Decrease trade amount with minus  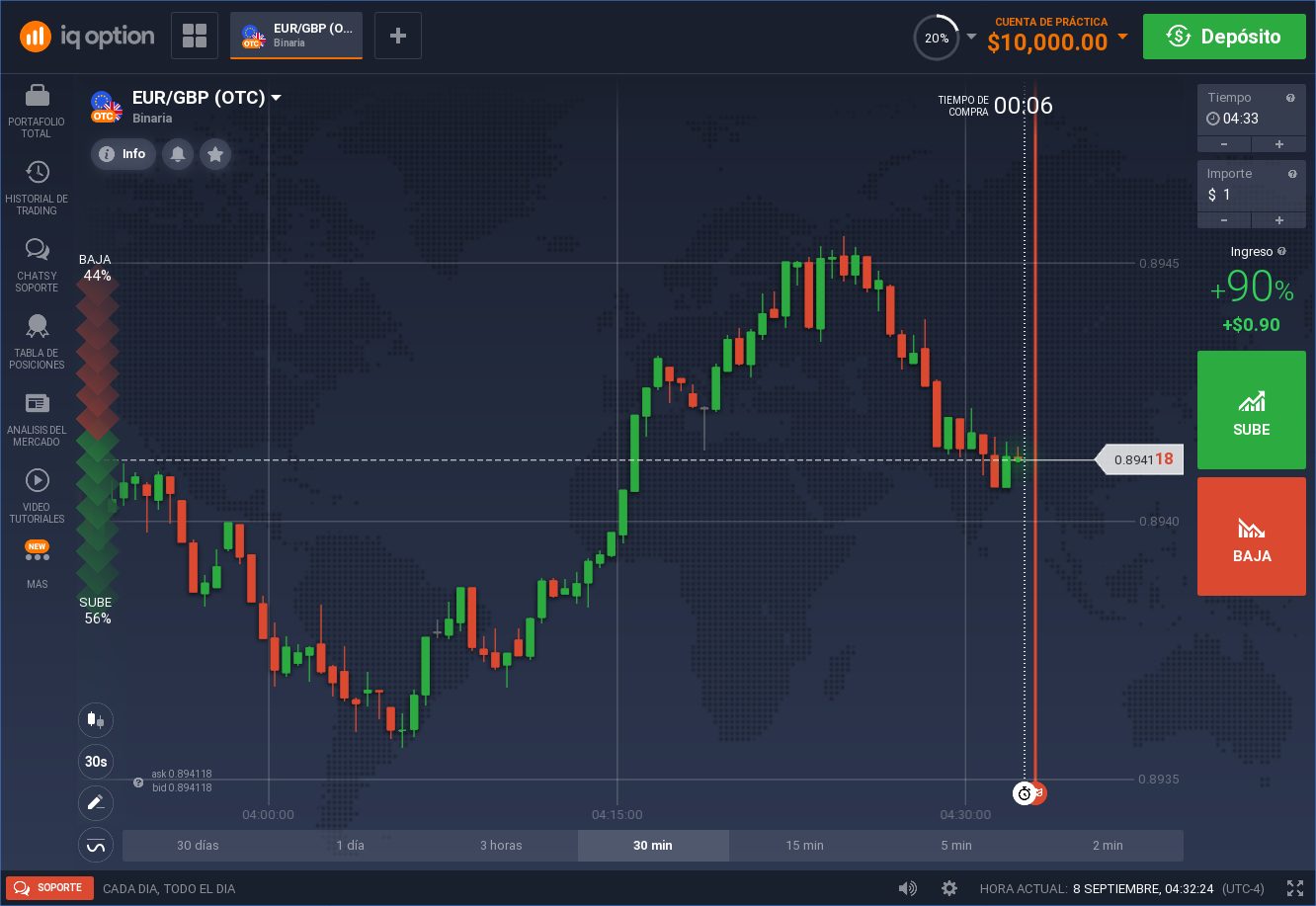1224,220
